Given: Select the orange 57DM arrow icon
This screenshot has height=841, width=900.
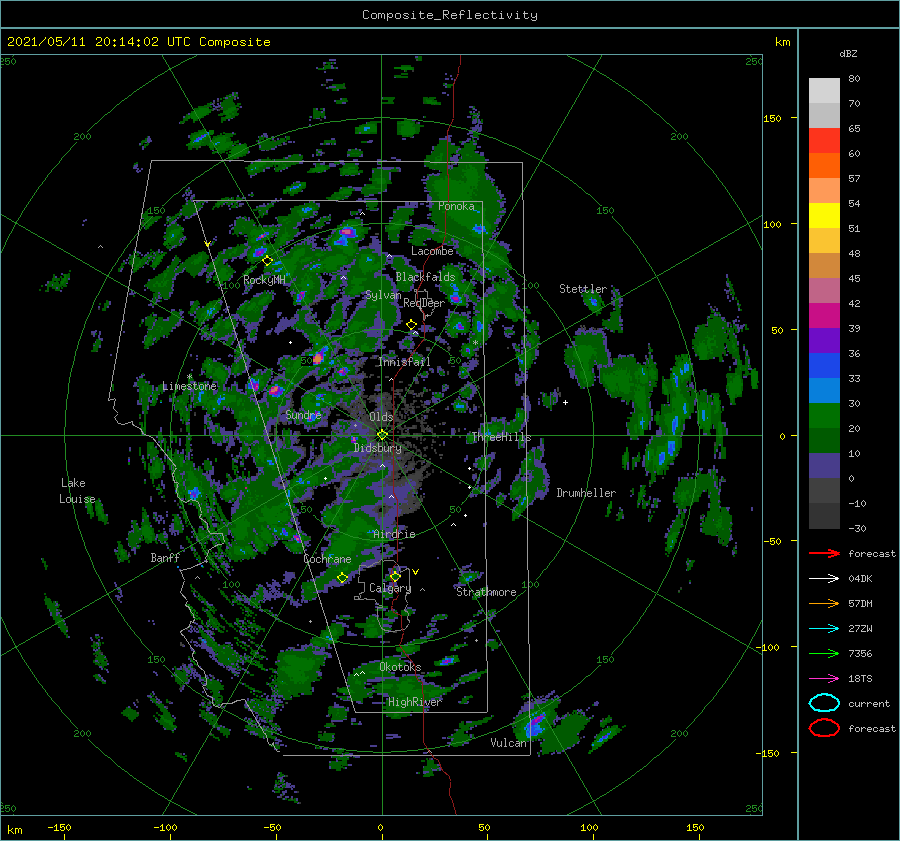Looking at the screenshot, I should pyautogui.click(x=824, y=603).
